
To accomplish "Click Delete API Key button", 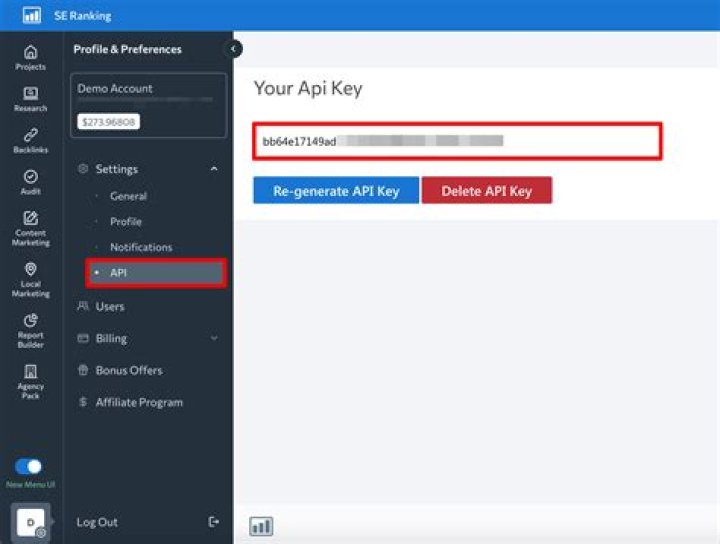I will 487,190.
